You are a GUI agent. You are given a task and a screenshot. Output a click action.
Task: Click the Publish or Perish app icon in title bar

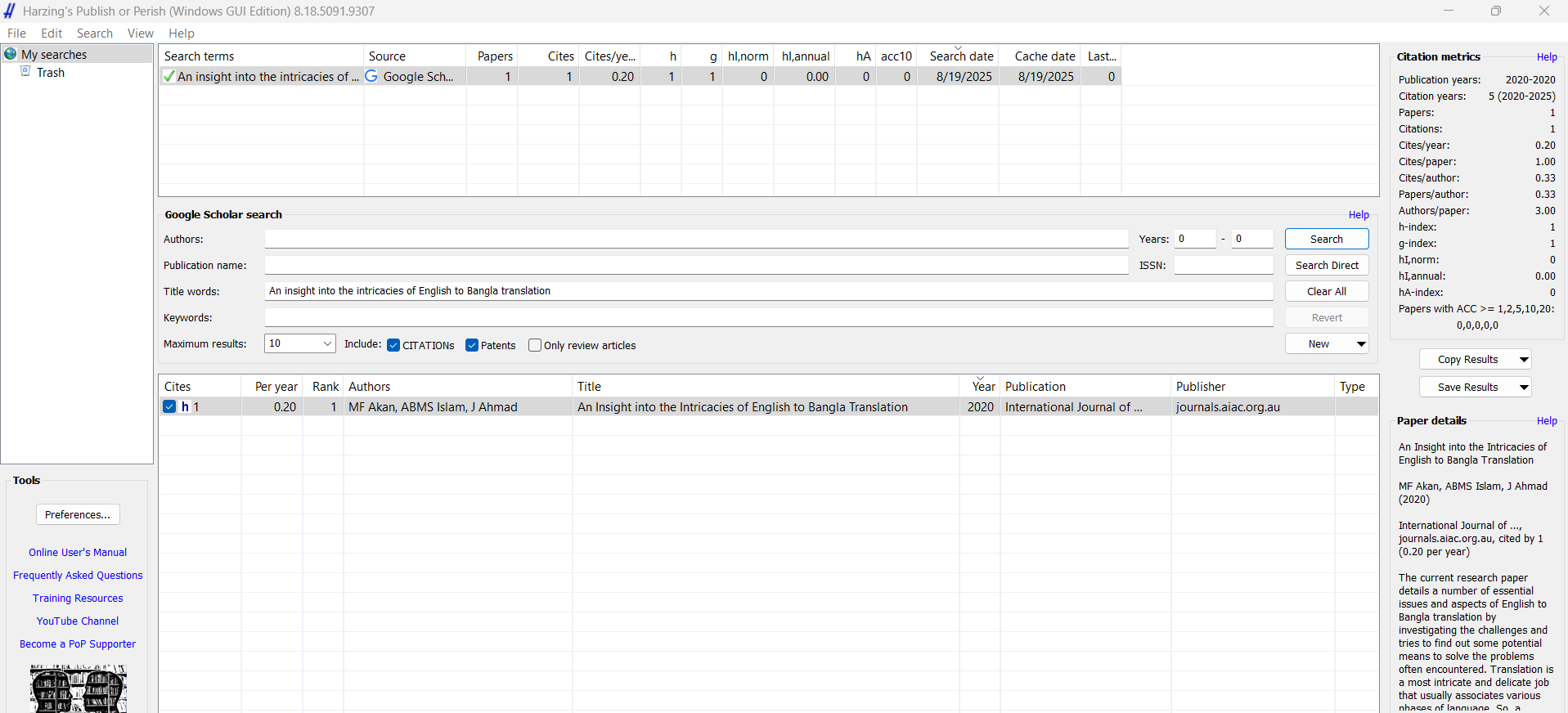[x=10, y=11]
